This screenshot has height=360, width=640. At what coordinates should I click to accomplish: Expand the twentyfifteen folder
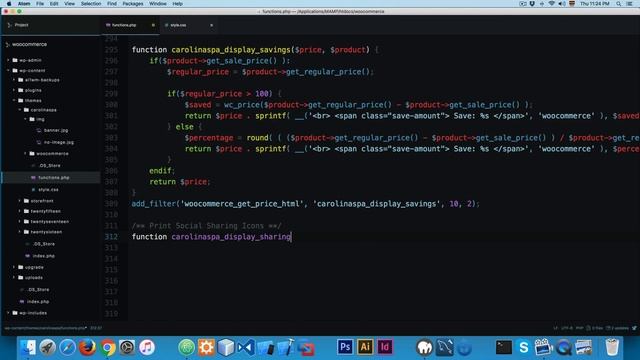point(20,211)
